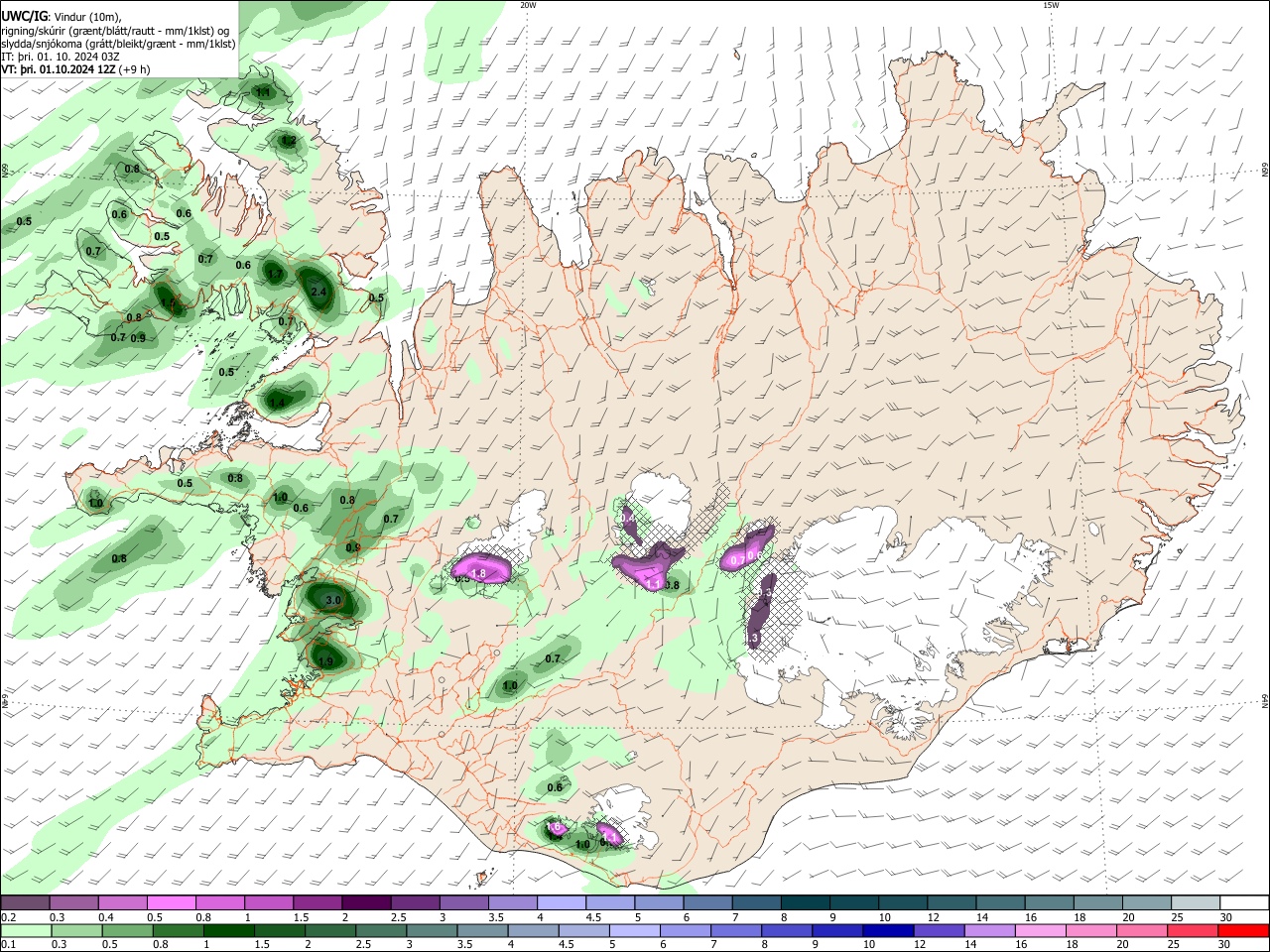Click the 3.0 precipitation value on the map
The width and height of the screenshot is (1270, 952).
[x=333, y=600]
